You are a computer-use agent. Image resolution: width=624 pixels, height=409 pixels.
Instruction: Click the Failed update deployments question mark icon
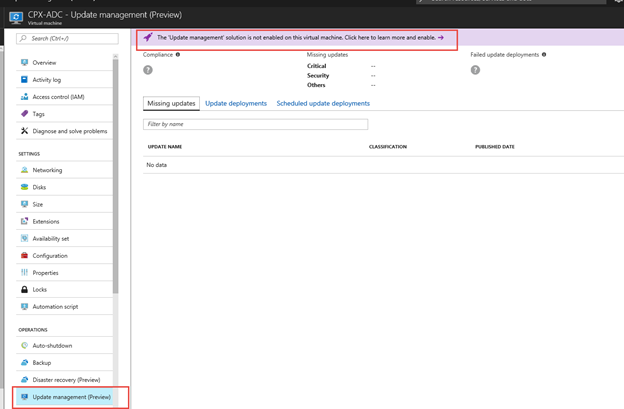click(475, 70)
